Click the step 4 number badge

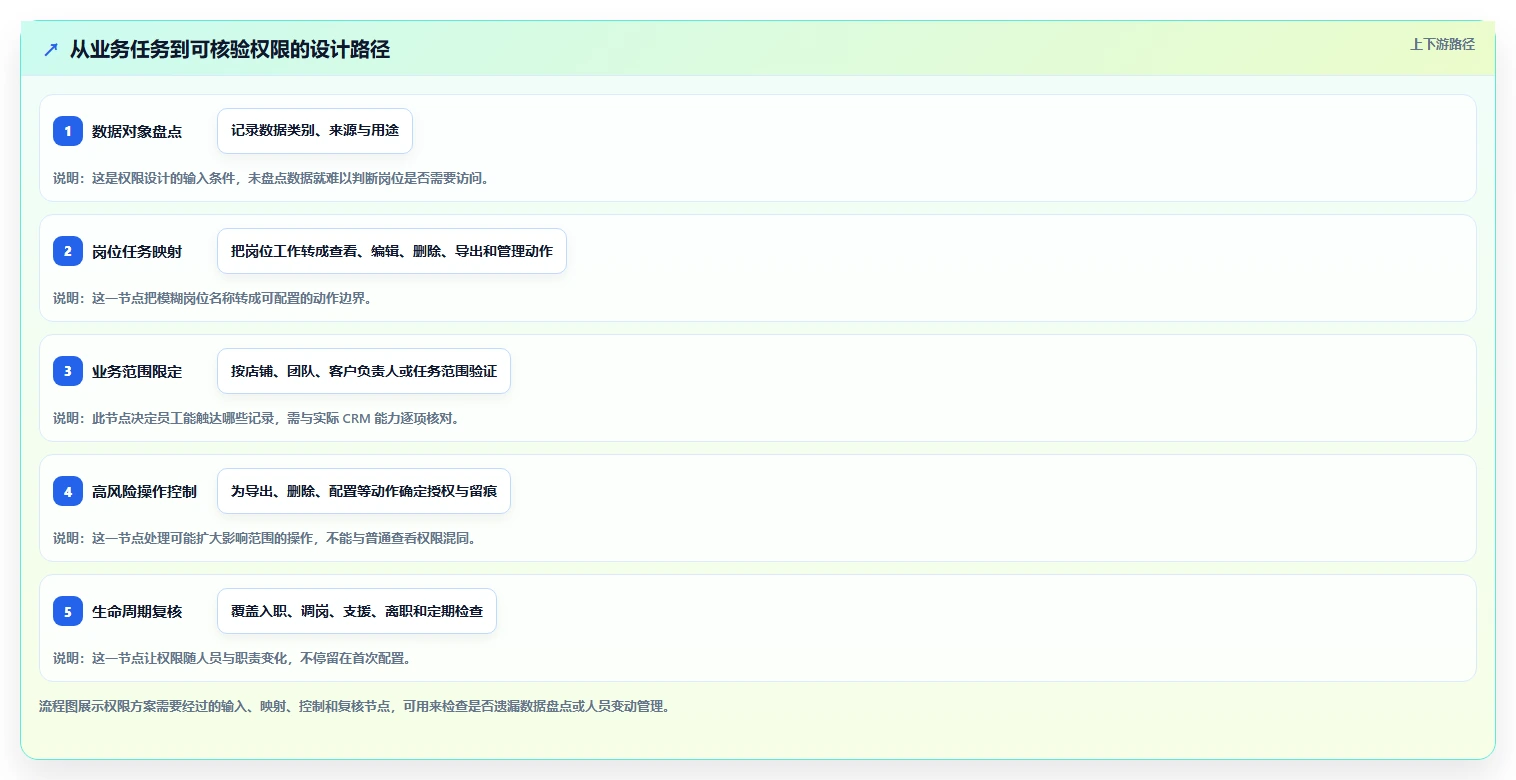tap(68, 491)
